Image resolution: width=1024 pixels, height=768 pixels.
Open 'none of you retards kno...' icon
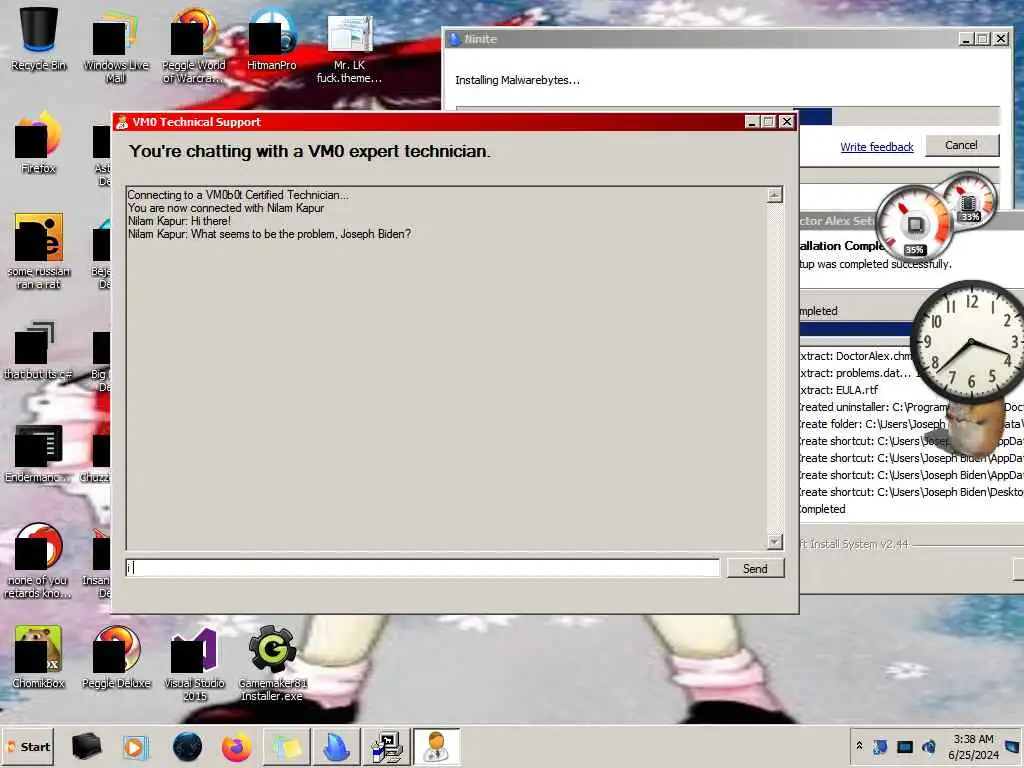38,560
